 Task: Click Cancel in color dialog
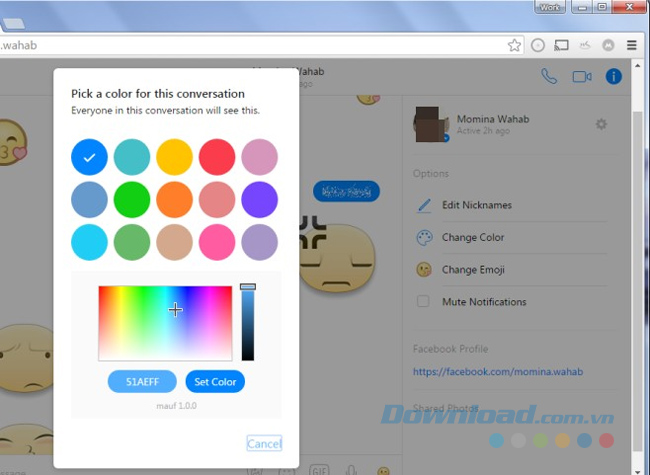pyautogui.click(x=264, y=443)
